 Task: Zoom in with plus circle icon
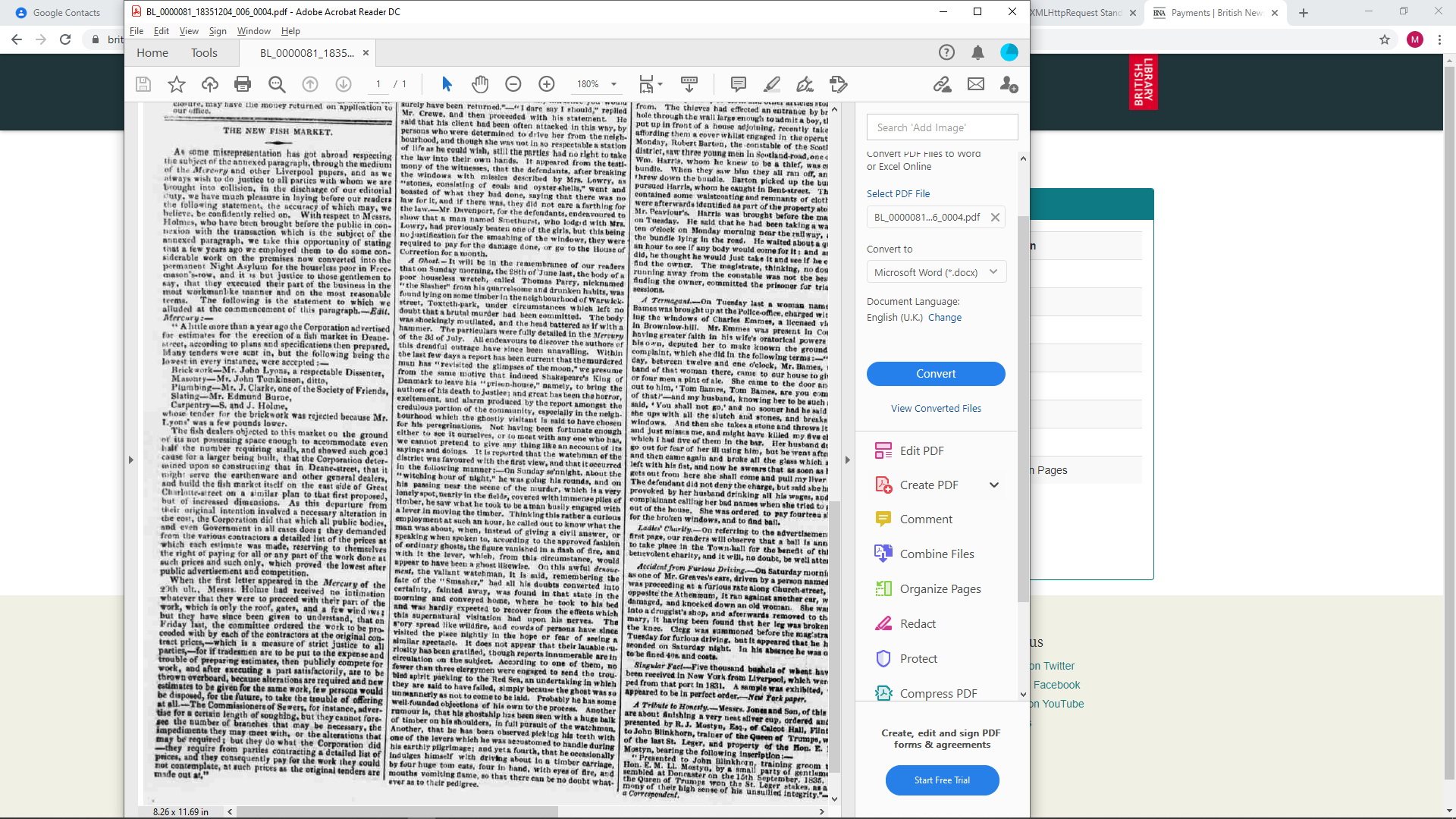(x=547, y=84)
